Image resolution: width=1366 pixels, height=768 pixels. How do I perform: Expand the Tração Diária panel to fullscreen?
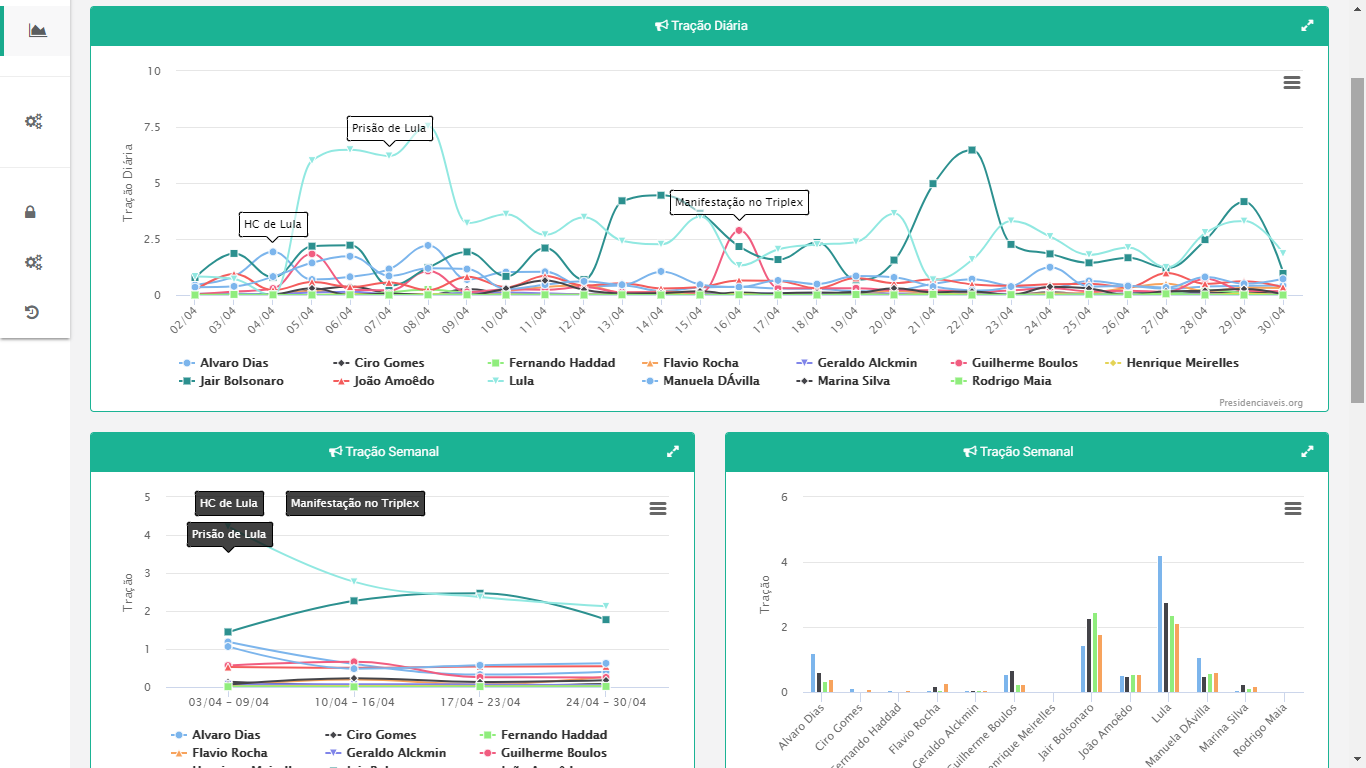(x=1307, y=26)
